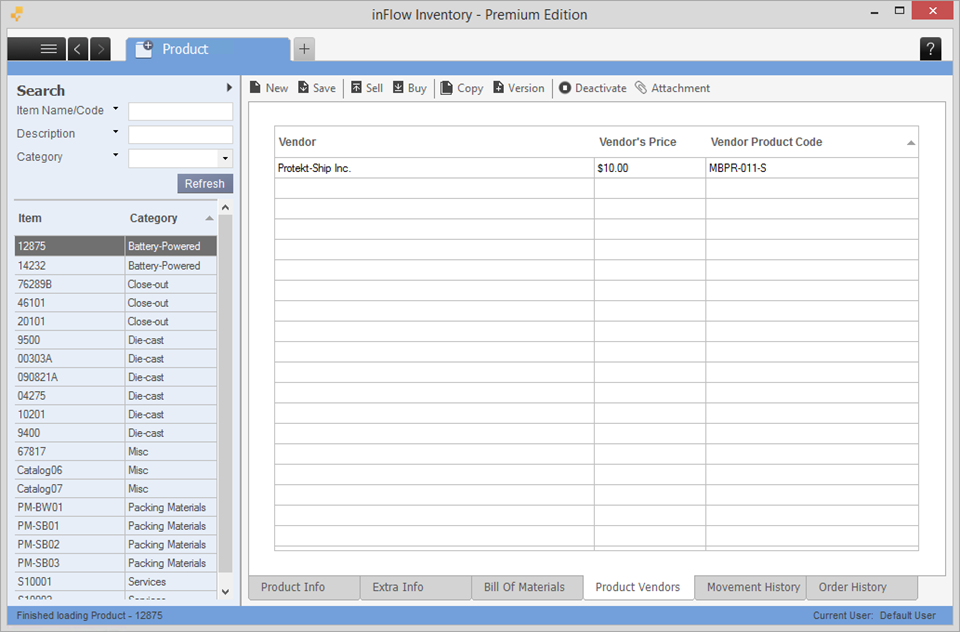Collapse the Search panel arrow
Viewport: 960px width, 632px height.
[x=229, y=88]
